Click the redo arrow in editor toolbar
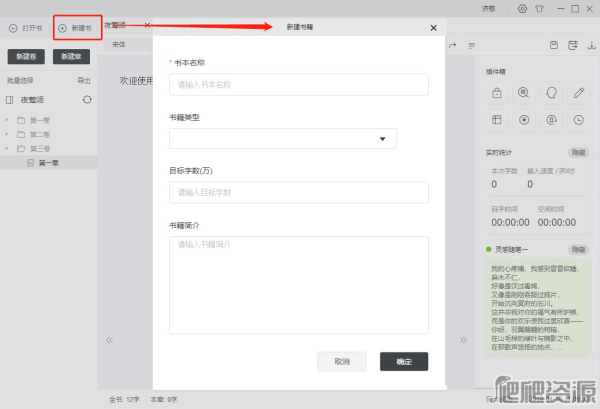The image size is (600, 409). tap(453, 45)
